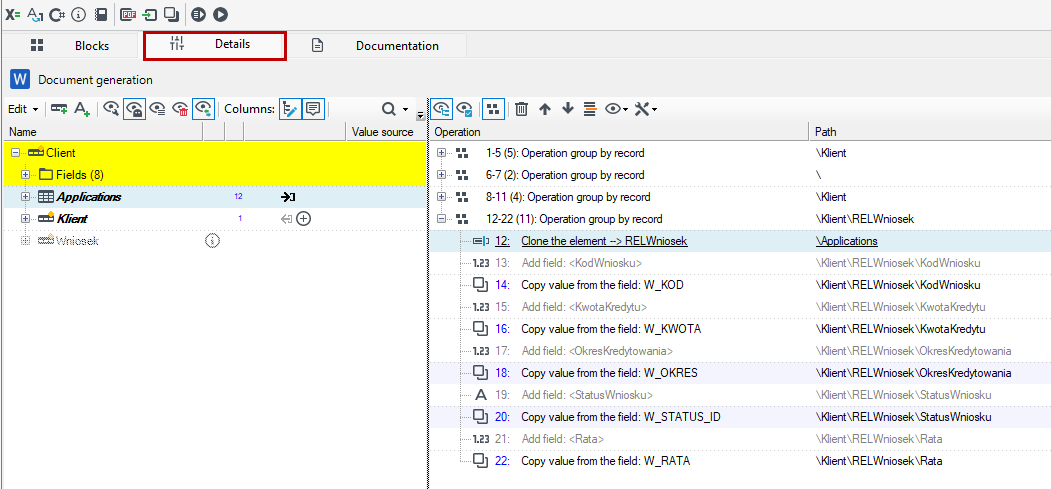Click the green arrow import icon

coord(150,13)
